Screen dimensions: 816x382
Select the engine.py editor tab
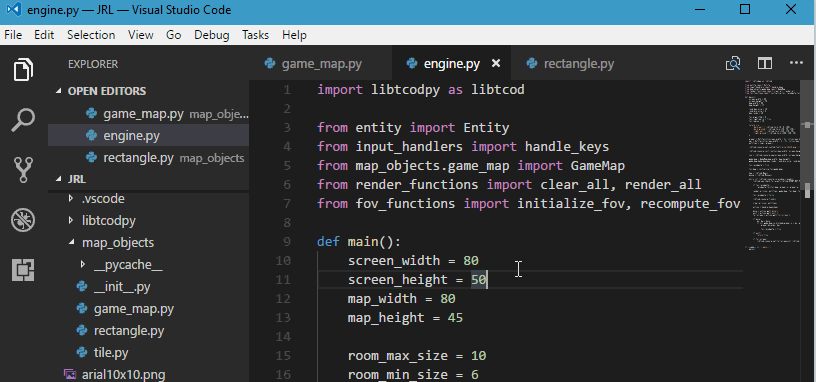pos(451,63)
